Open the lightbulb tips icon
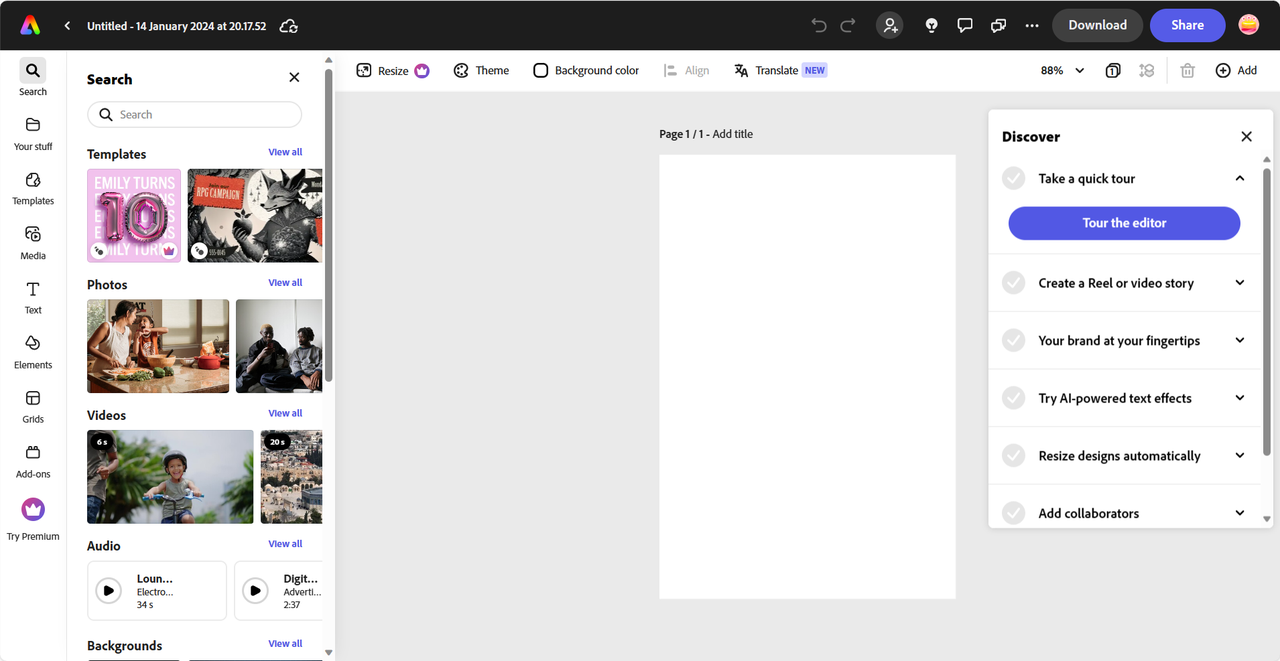The width and height of the screenshot is (1280, 661). [x=931, y=25]
